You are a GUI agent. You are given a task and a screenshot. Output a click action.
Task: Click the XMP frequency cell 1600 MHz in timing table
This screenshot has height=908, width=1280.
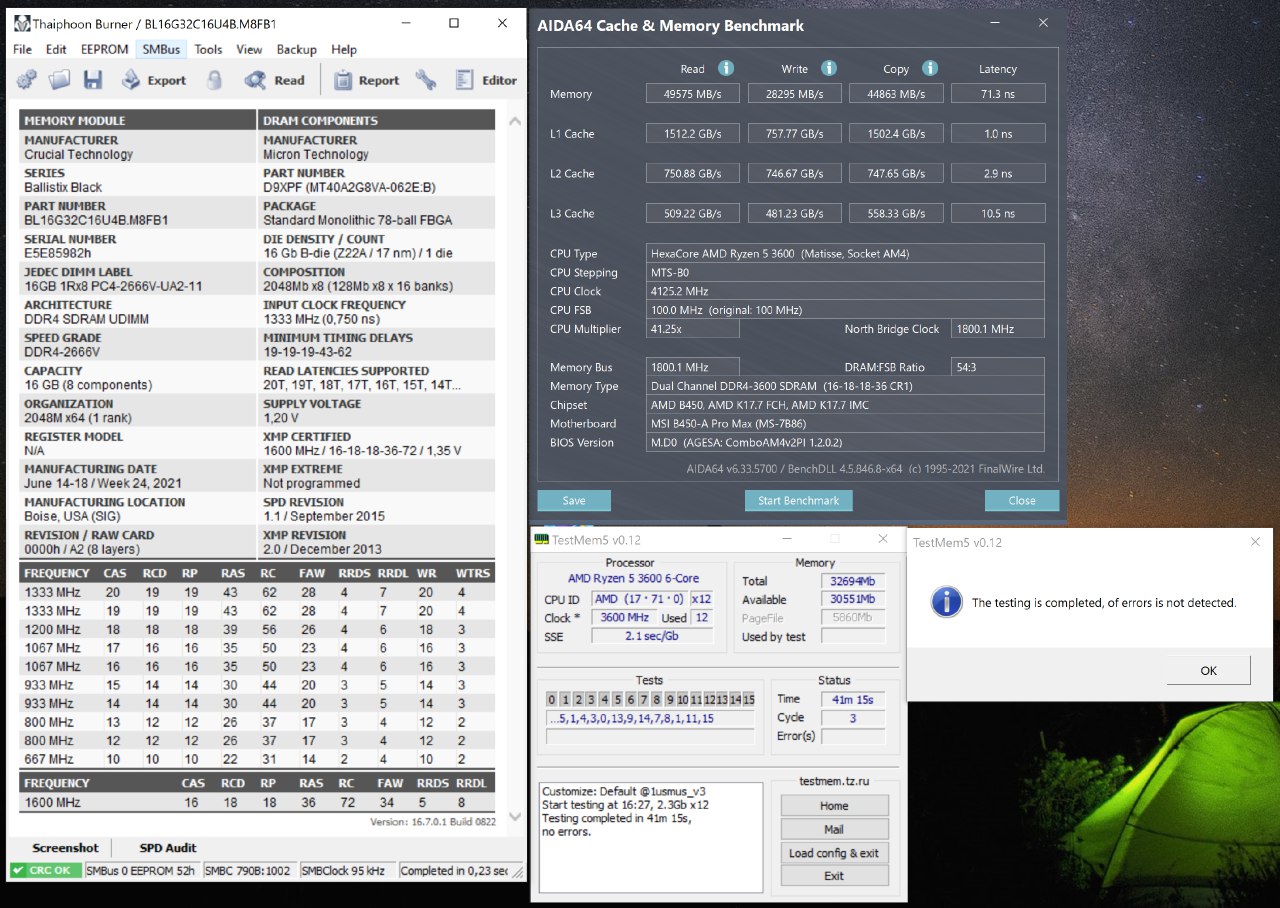click(53, 802)
